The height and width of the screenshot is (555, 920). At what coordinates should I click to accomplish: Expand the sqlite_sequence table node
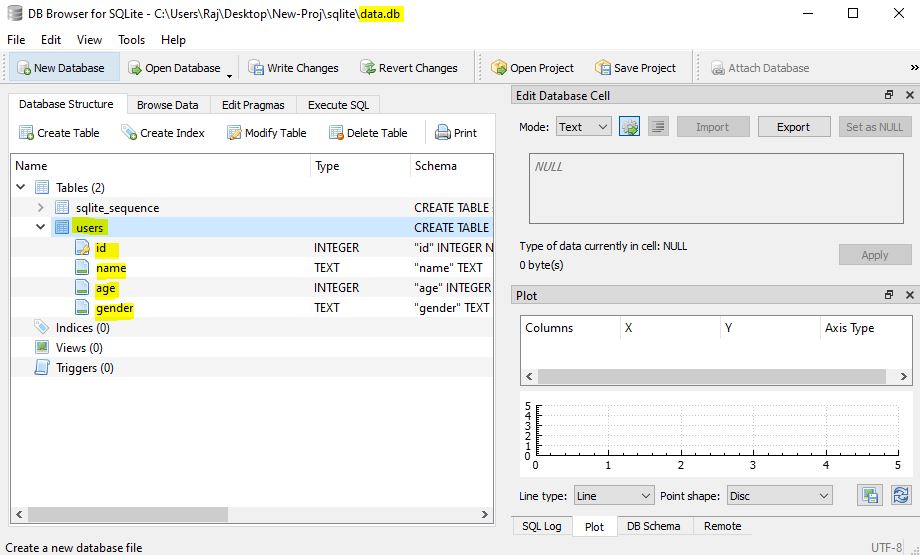(40, 207)
